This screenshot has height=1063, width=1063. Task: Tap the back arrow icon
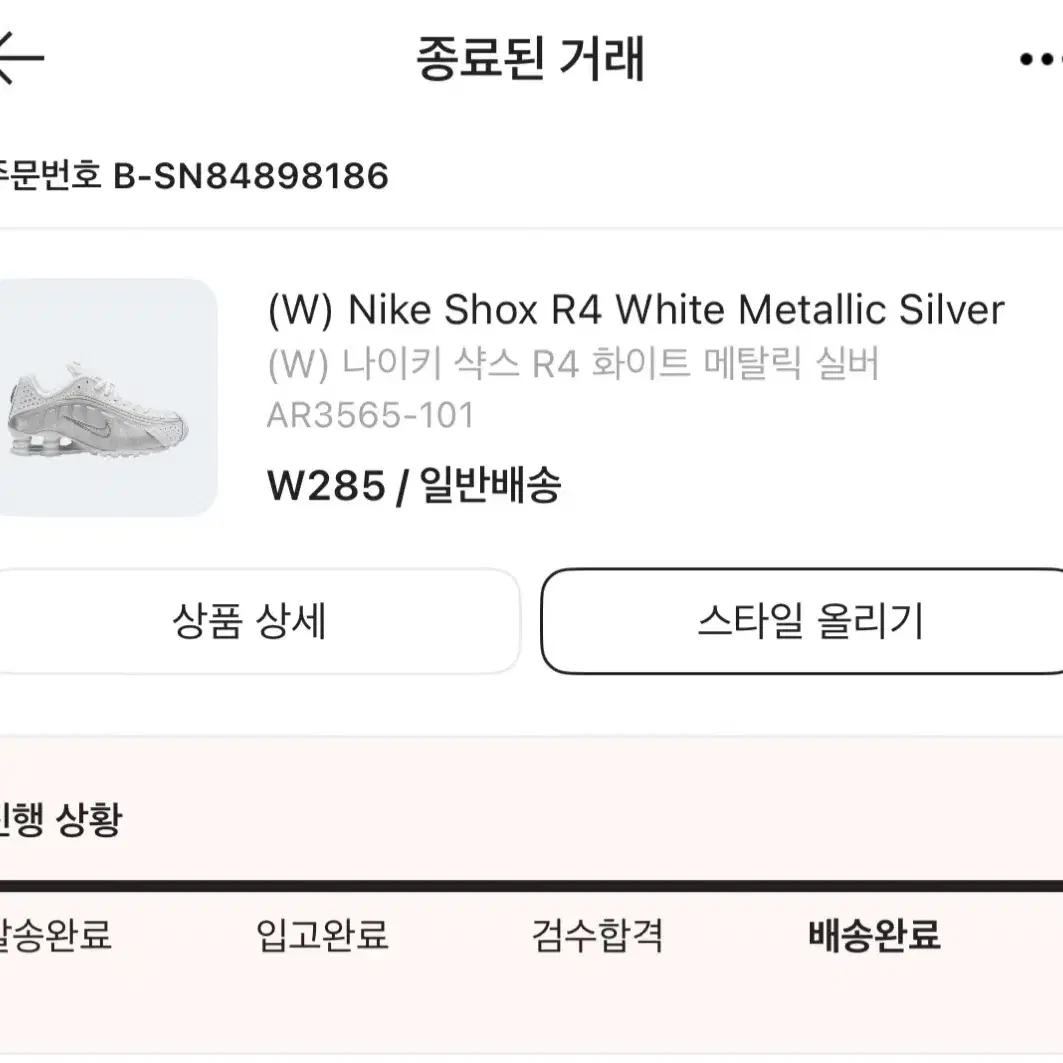click(x=20, y=58)
